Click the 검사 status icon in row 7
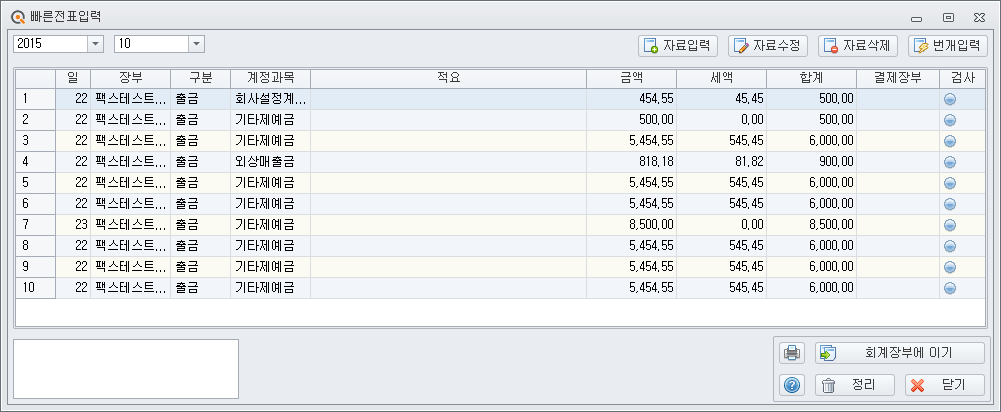The width and height of the screenshot is (1001, 412). click(x=949, y=225)
